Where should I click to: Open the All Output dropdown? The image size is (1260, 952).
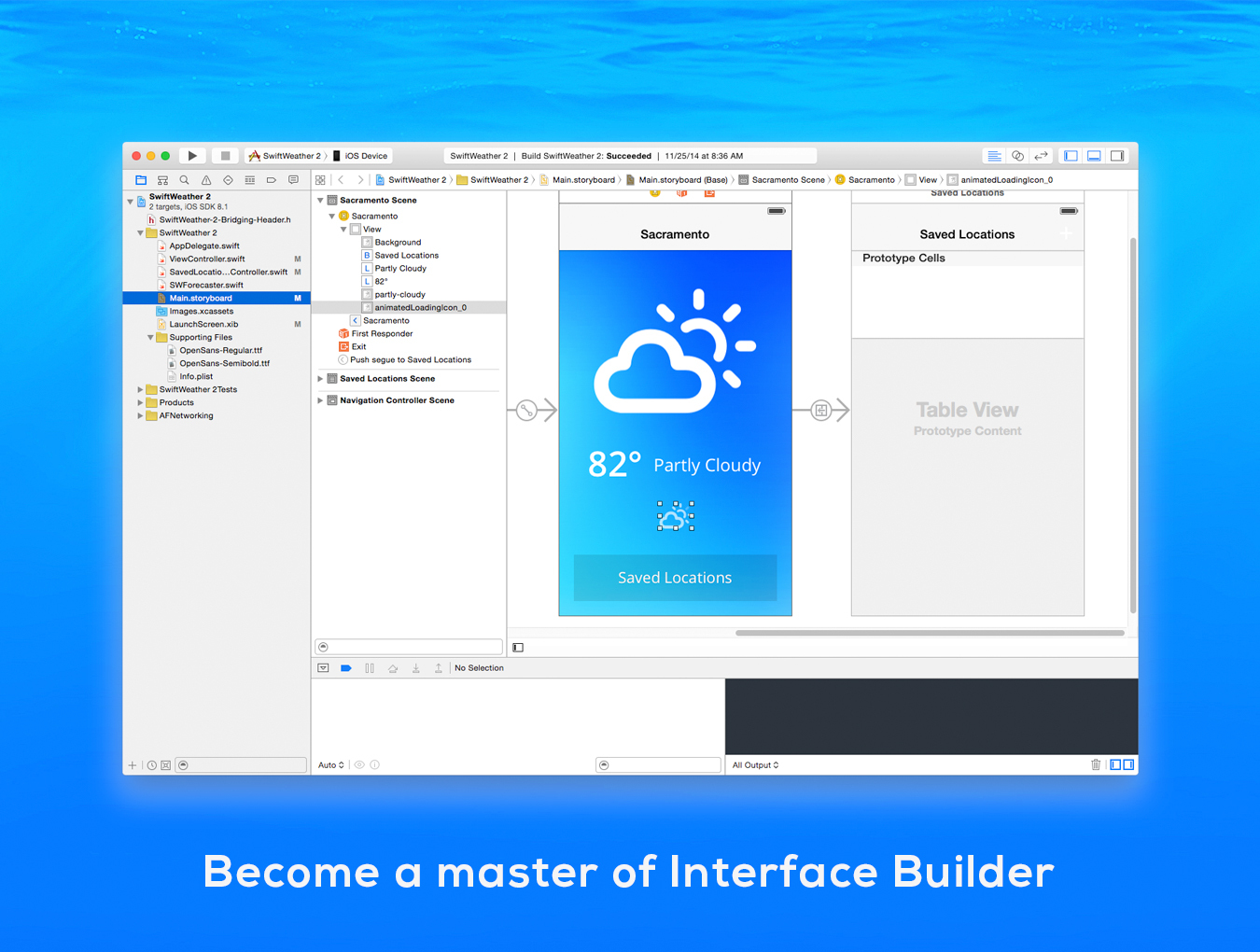[755, 765]
